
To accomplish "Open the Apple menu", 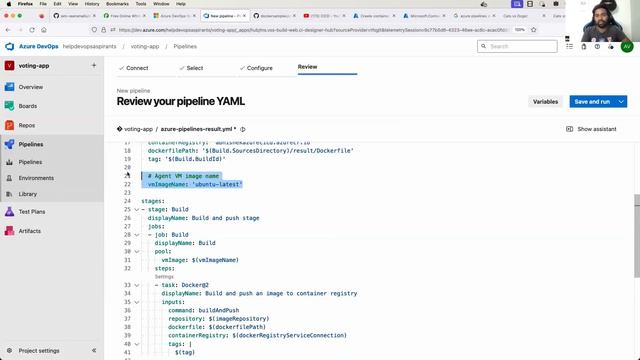I will tap(9, 4).
